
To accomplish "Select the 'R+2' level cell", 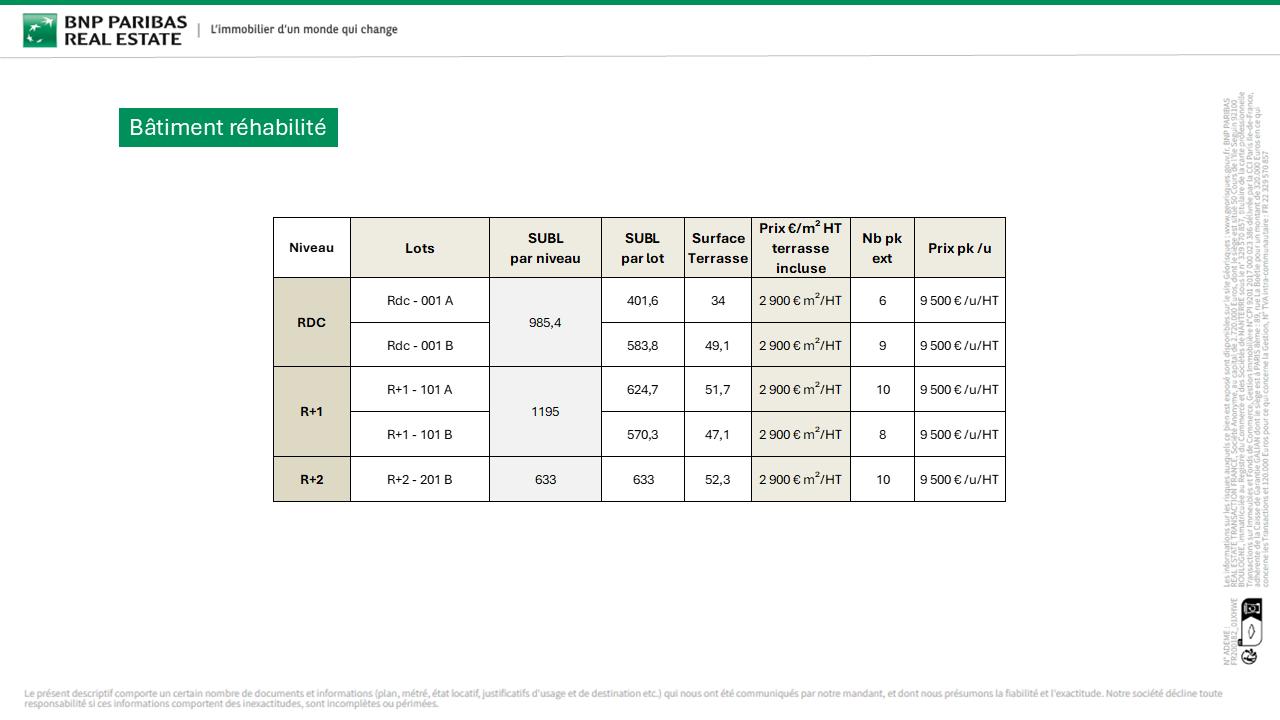I will [312, 479].
